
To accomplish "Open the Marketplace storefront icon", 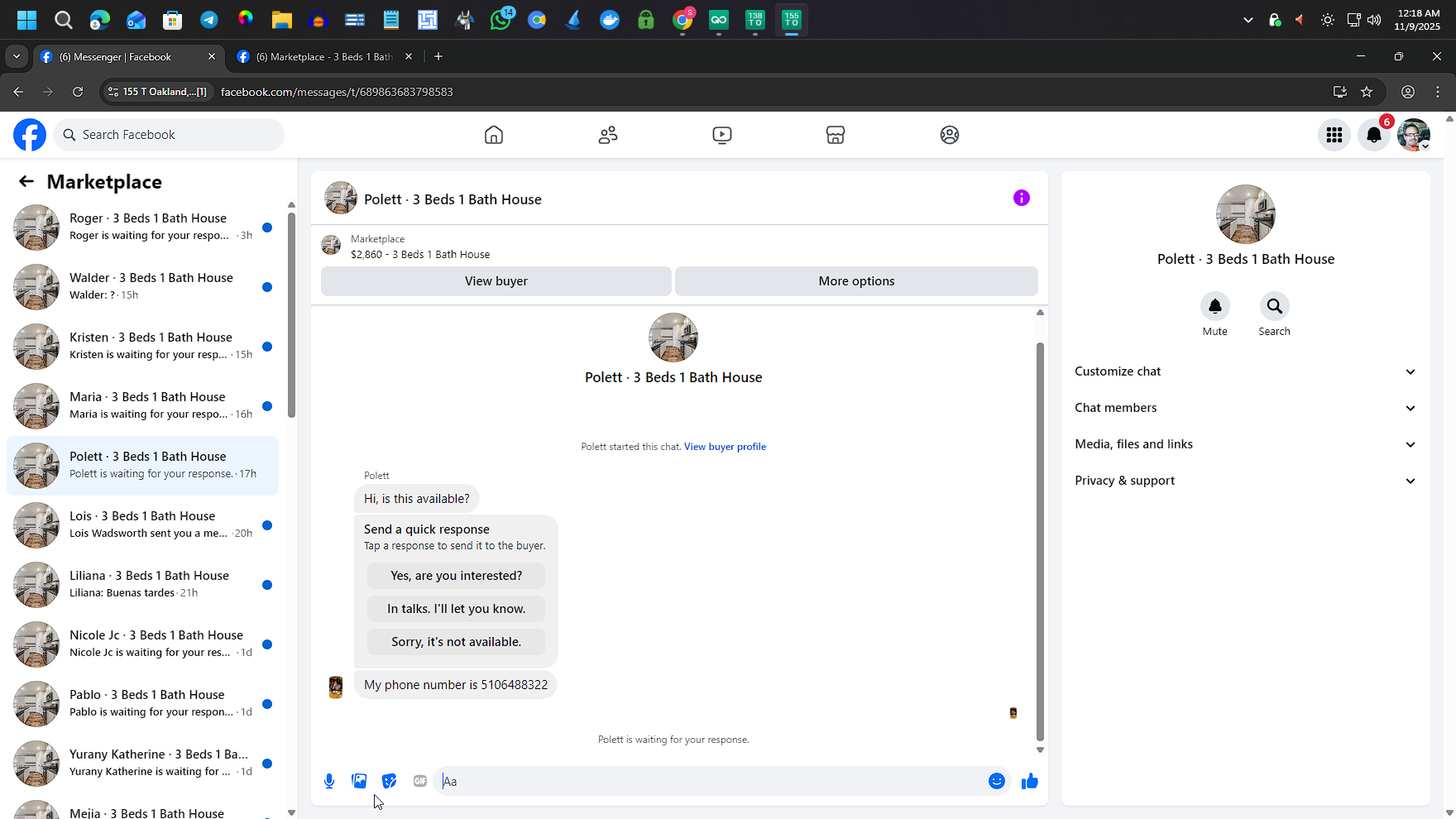I will (x=836, y=135).
